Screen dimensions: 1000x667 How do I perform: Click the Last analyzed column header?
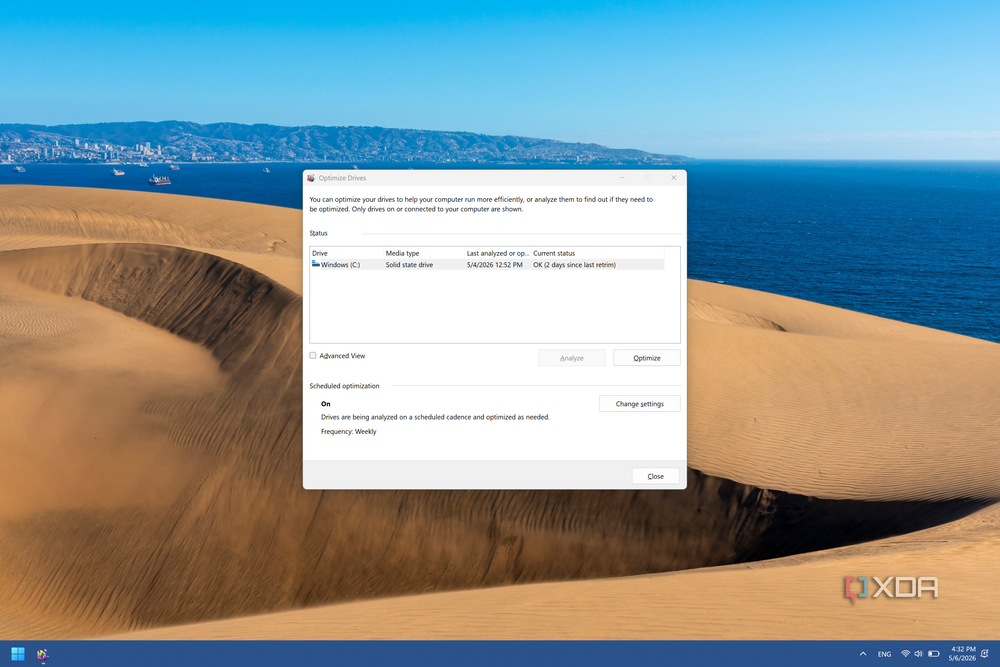point(497,253)
